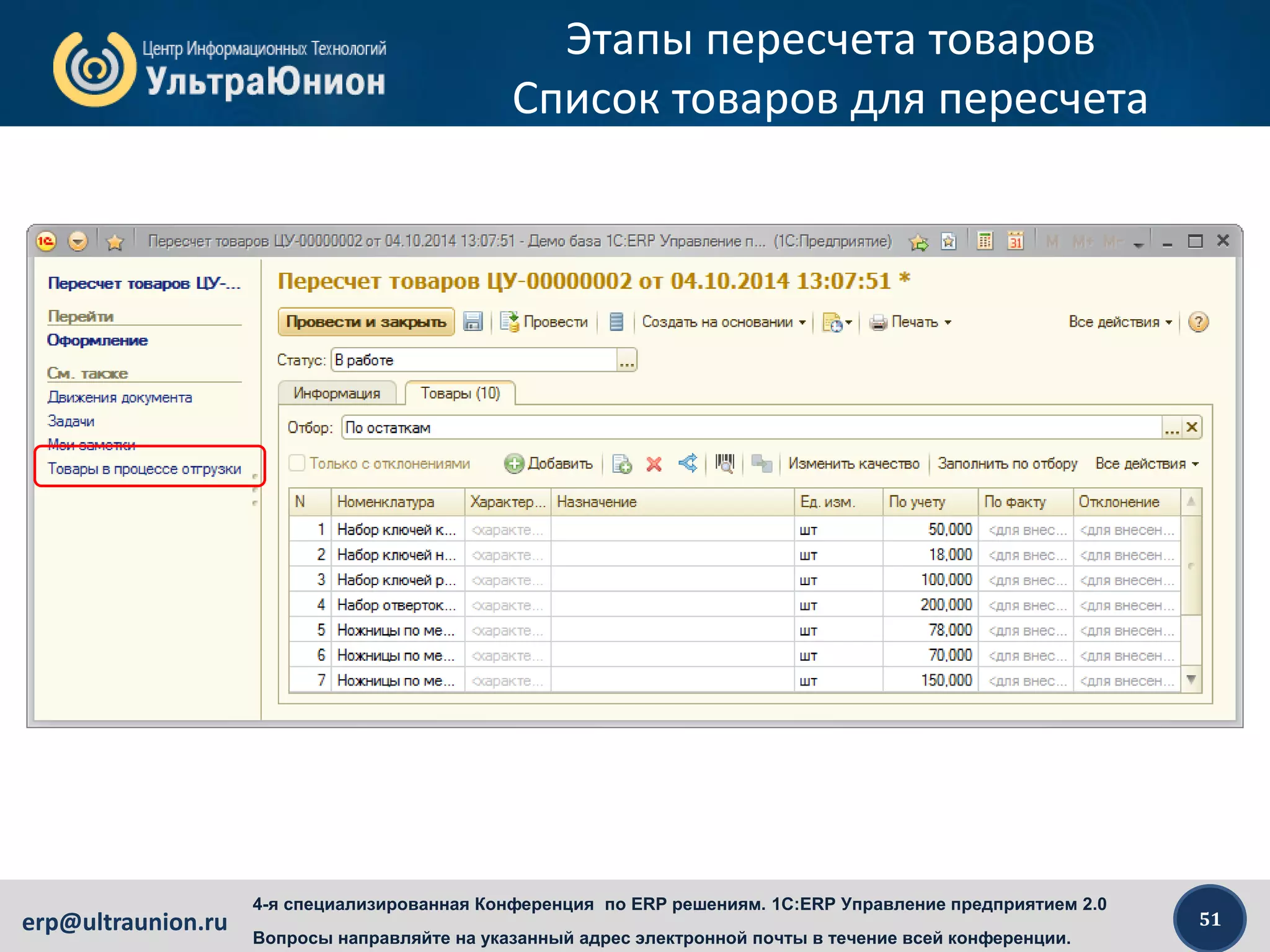Open Движения документа link
This screenshot has width=1270, height=952.
(120, 397)
